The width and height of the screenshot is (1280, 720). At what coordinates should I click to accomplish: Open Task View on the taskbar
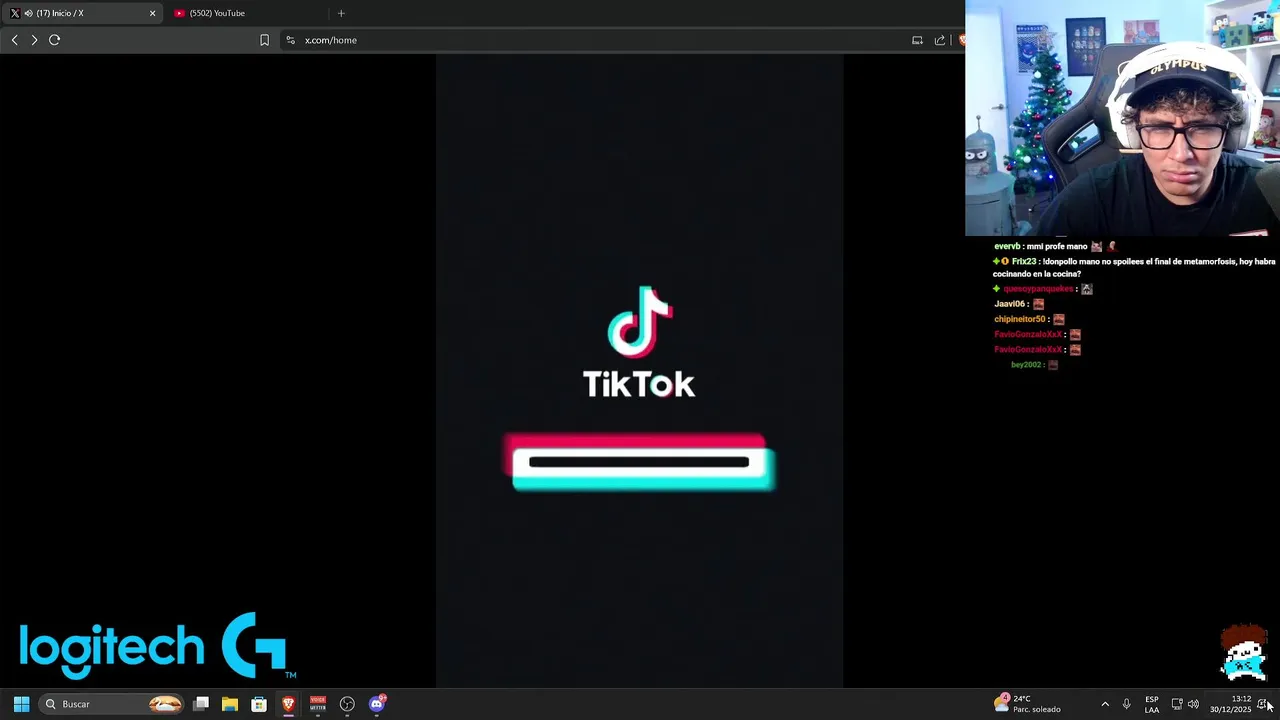[x=201, y=704]
